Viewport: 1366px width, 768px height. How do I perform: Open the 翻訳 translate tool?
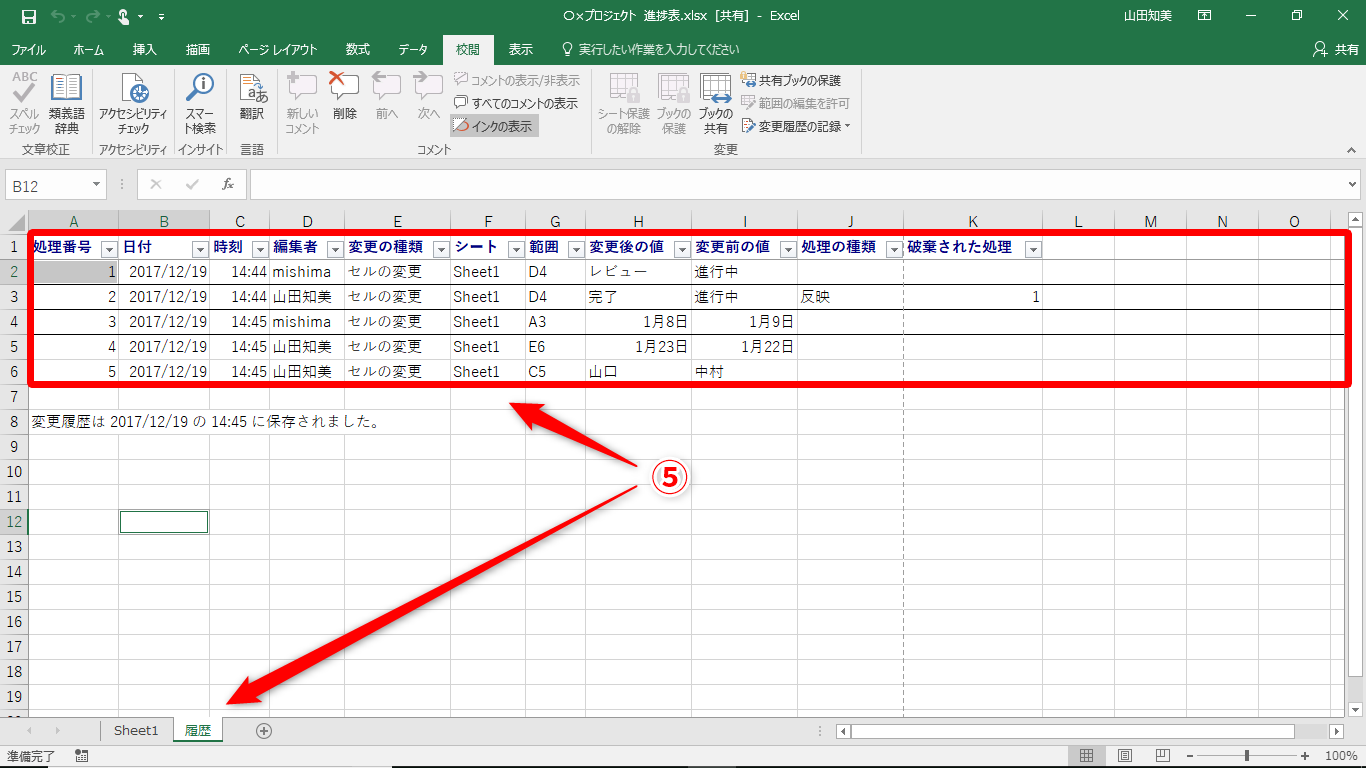[x=252, y=97]
